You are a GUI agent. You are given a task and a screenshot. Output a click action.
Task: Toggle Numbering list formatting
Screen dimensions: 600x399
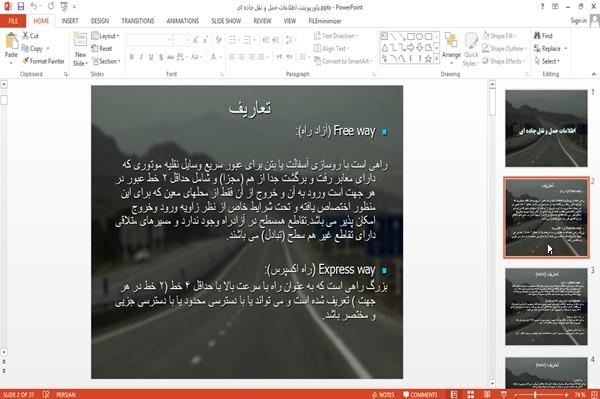248,39
